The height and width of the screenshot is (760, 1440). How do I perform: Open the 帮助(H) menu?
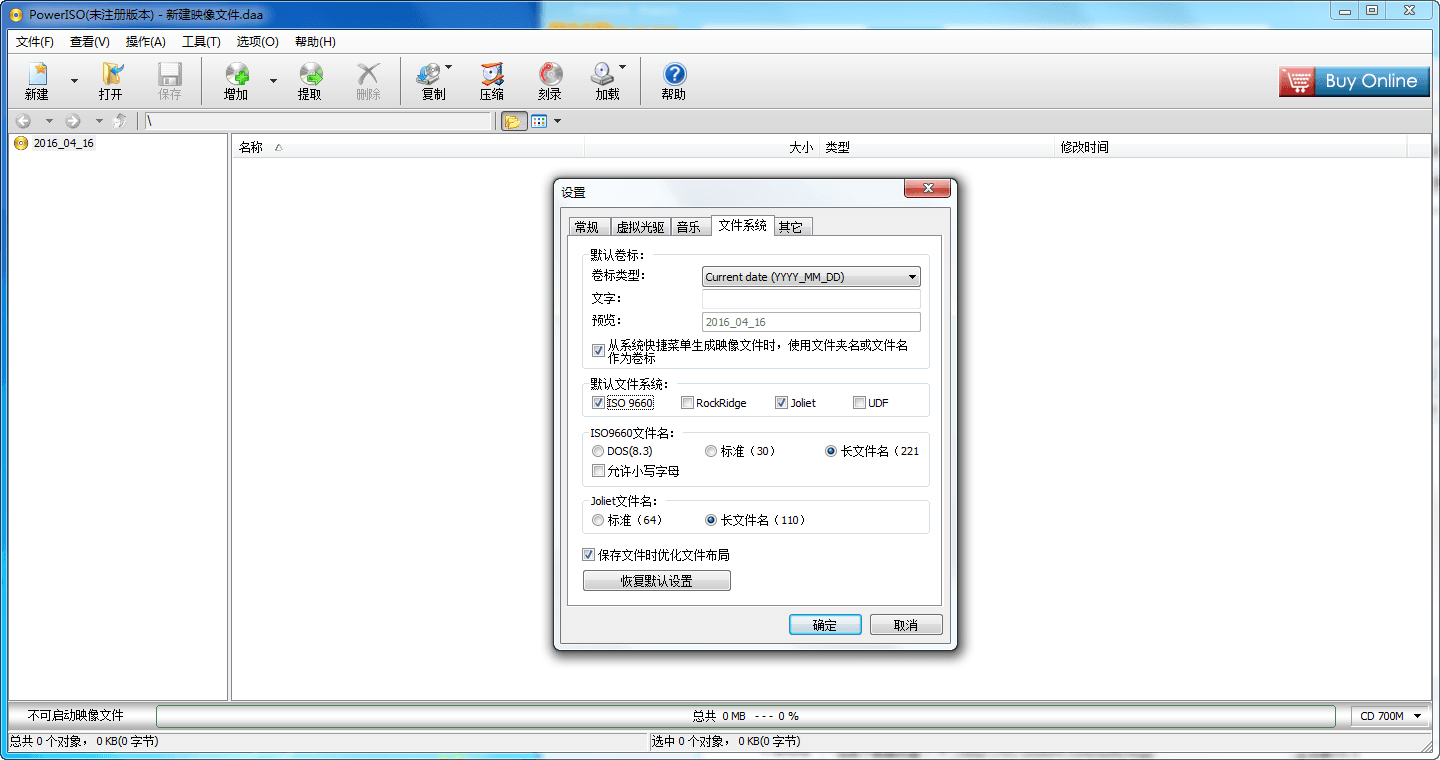coord(315,42)
